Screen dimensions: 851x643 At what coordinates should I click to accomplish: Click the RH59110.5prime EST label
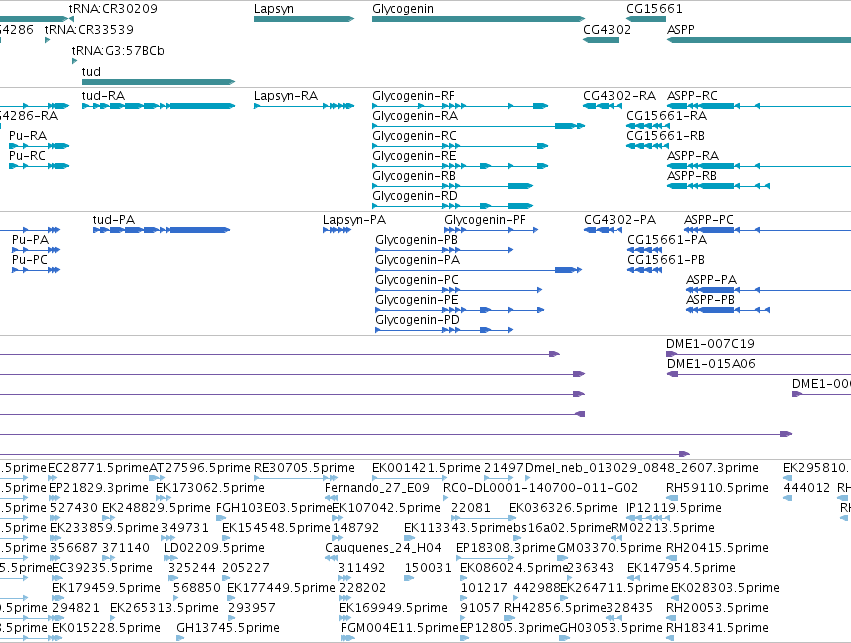717,488
